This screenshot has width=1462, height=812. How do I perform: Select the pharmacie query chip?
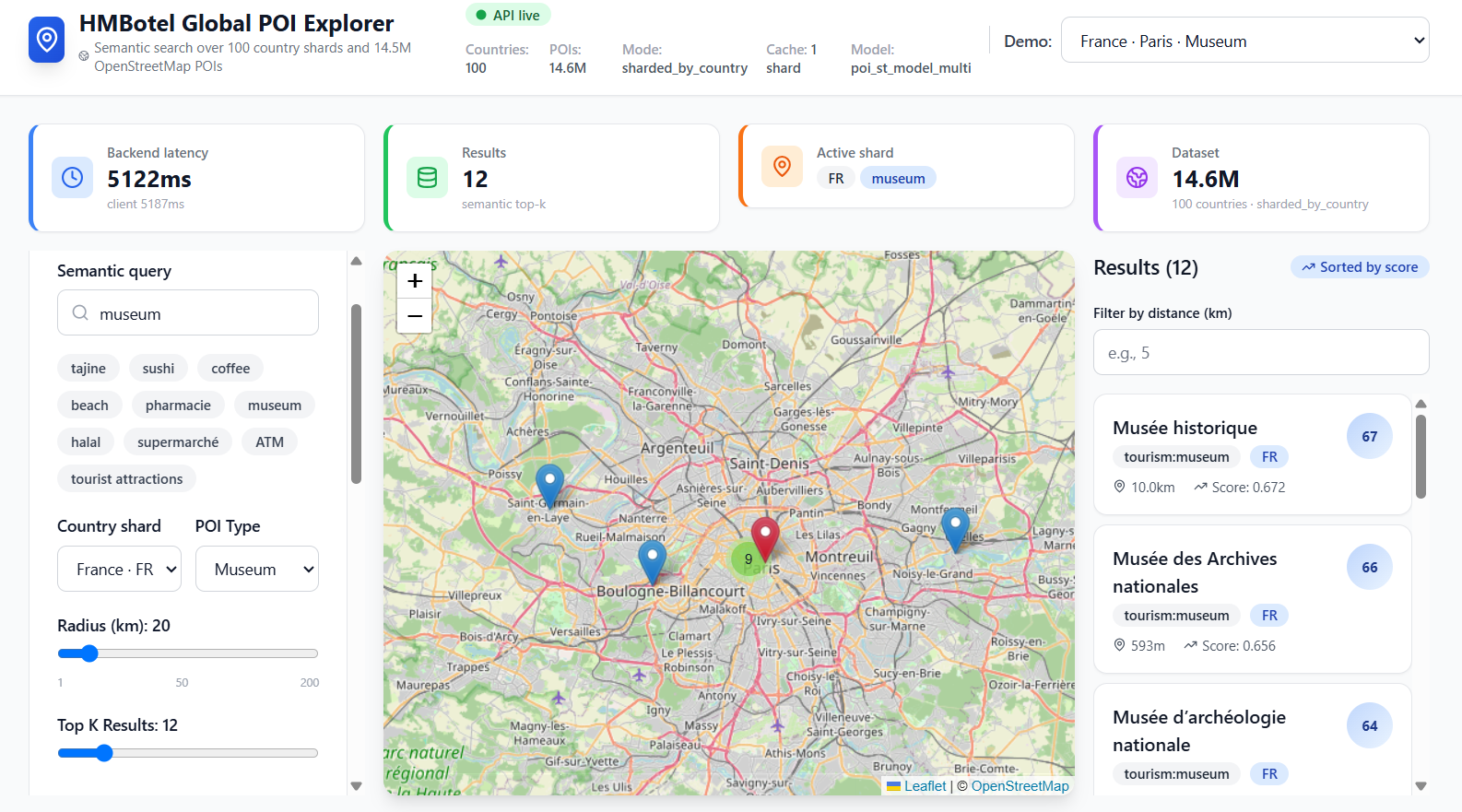click(178, 405)
